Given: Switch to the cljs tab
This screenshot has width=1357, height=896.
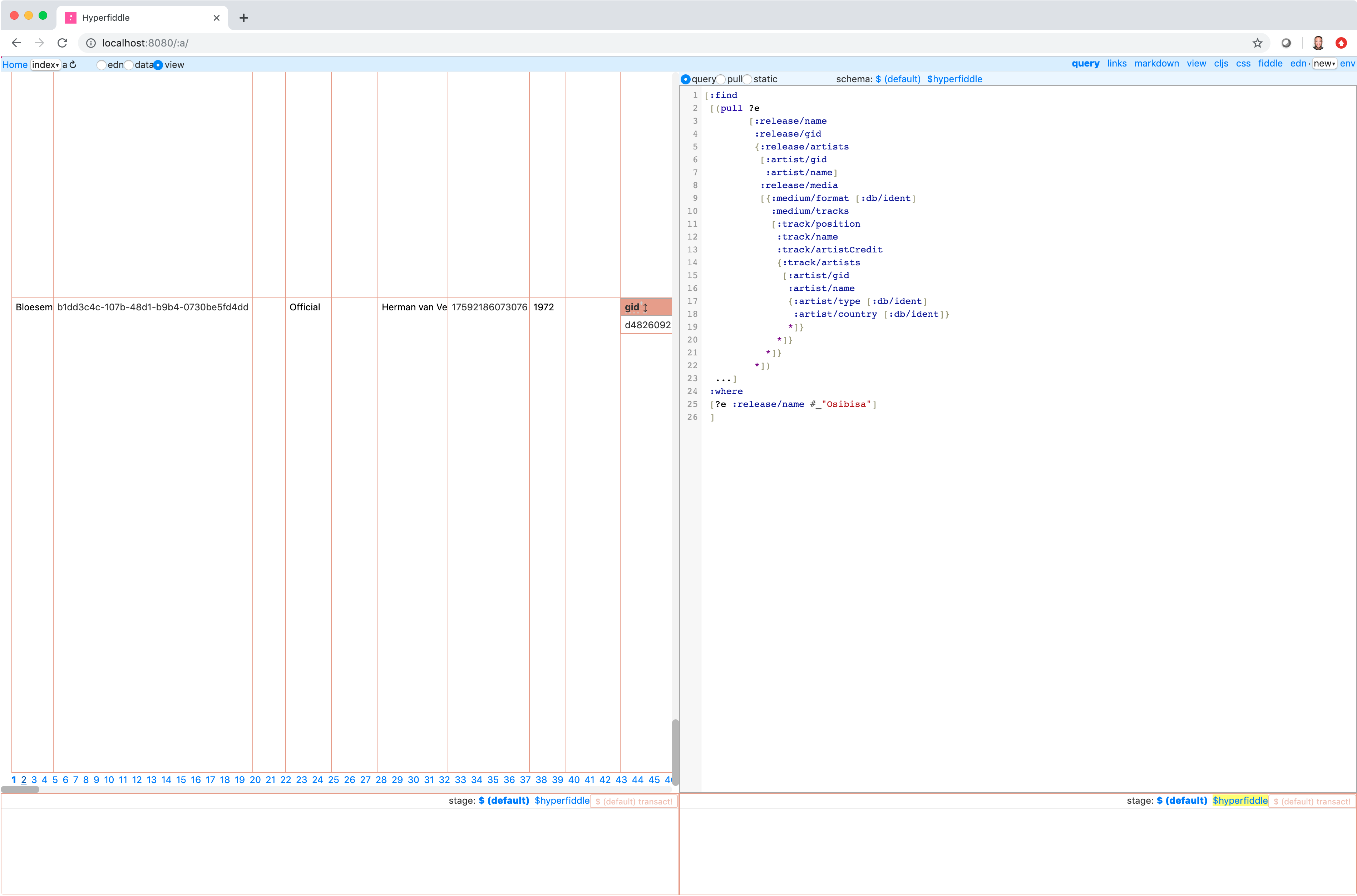Looking at the screenshot, I should [1221, 63].
